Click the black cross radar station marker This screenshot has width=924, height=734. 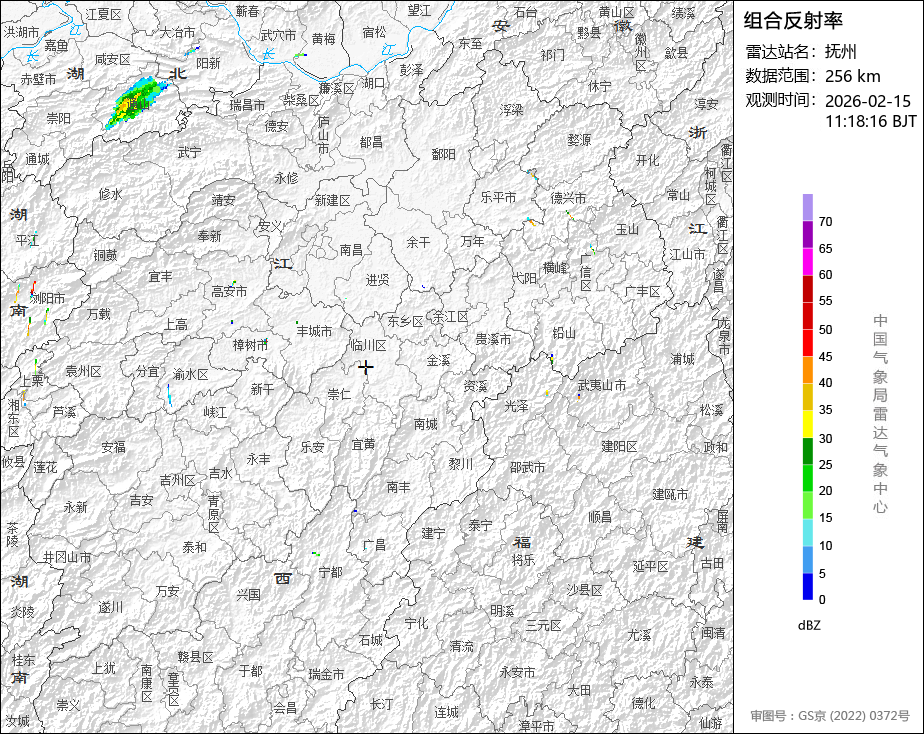tap(366, 368)
